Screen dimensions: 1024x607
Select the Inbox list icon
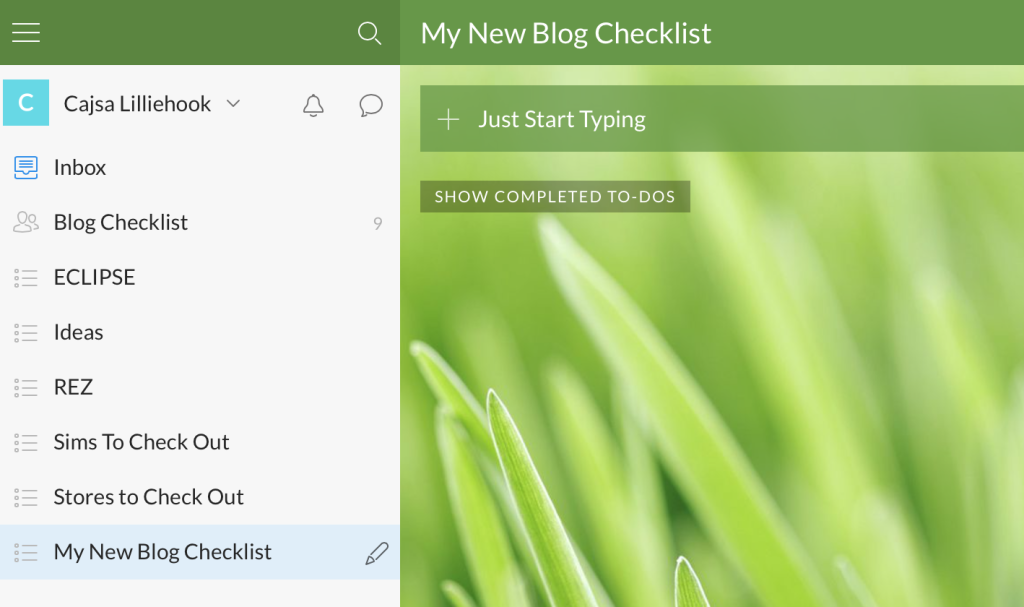[x=27, y=167]
